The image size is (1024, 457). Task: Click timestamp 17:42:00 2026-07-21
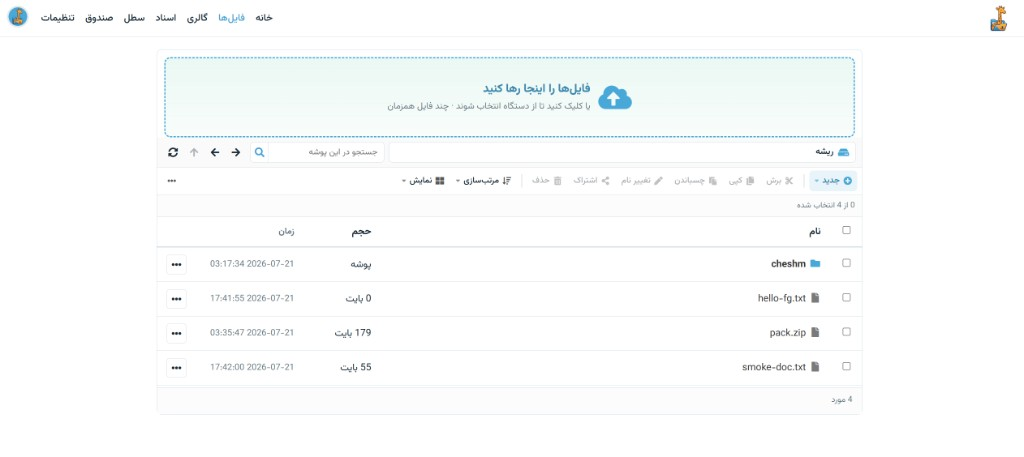click(x=252, y=367)
